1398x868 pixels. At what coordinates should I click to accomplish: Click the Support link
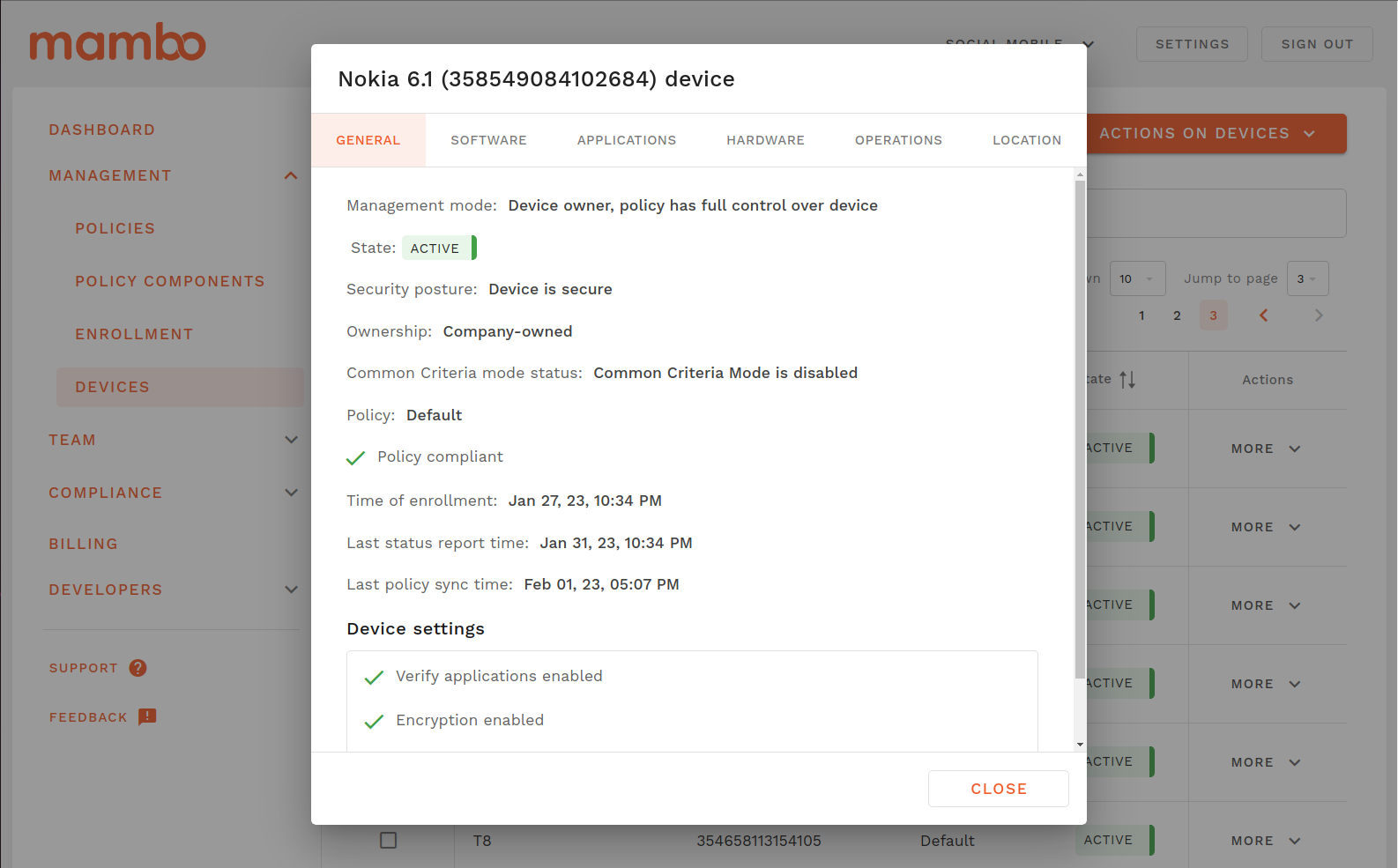point(84,668)
